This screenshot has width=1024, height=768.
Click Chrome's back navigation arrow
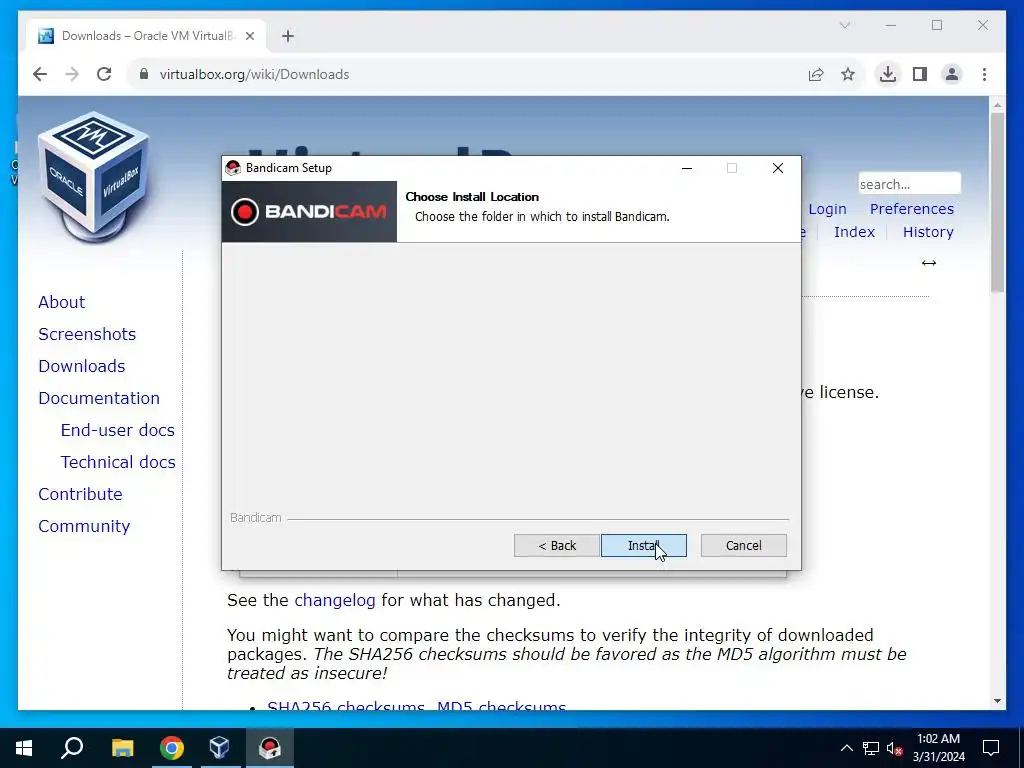(40, 74)
